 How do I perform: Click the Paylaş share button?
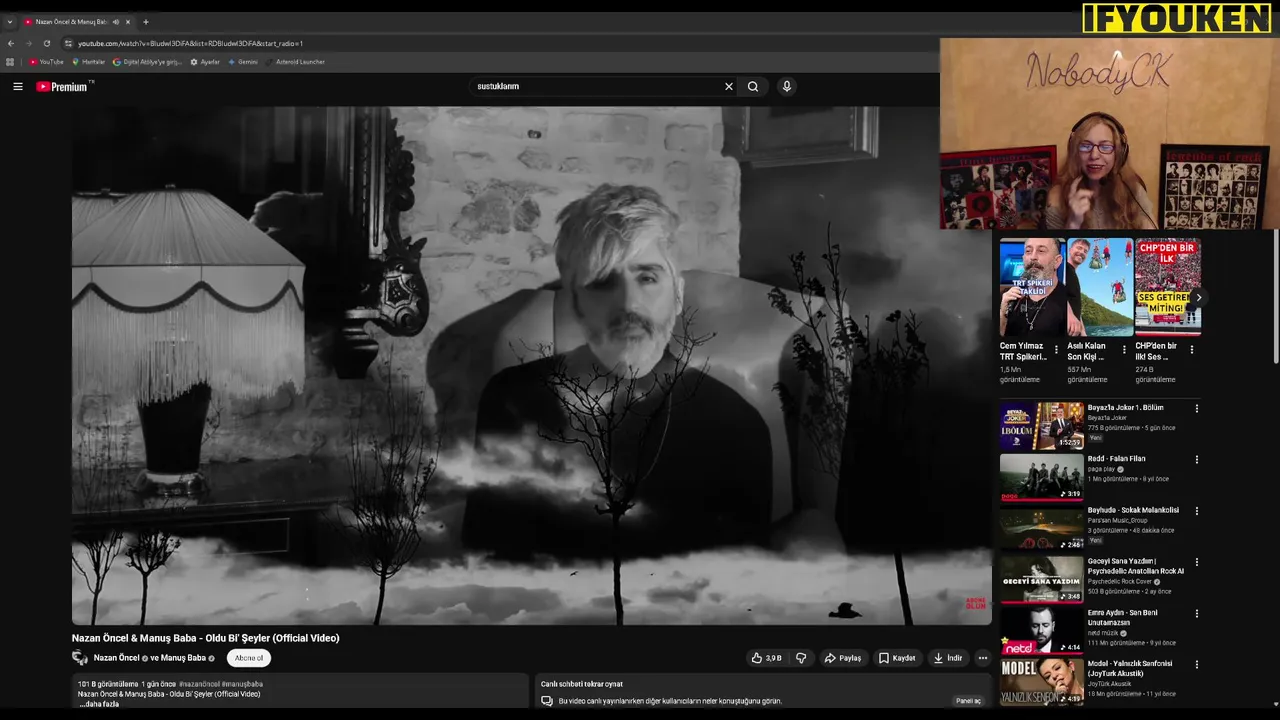(x=843, y=658)
